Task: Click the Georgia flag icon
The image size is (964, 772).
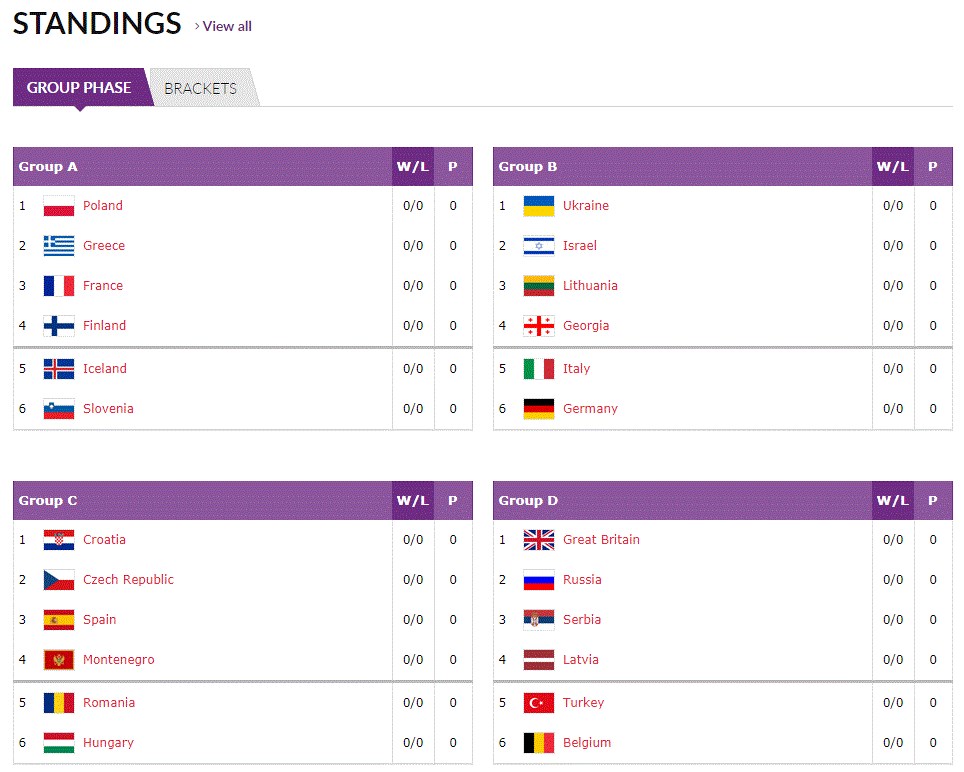Action: [539, 326]
